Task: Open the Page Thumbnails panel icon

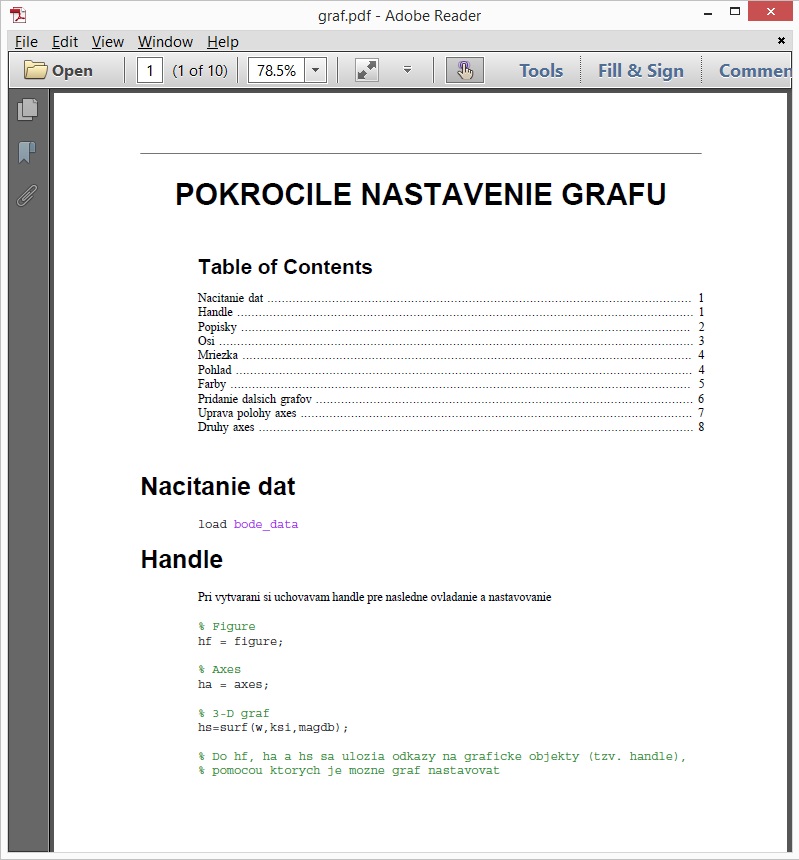Action: click(x=27, y=110)
